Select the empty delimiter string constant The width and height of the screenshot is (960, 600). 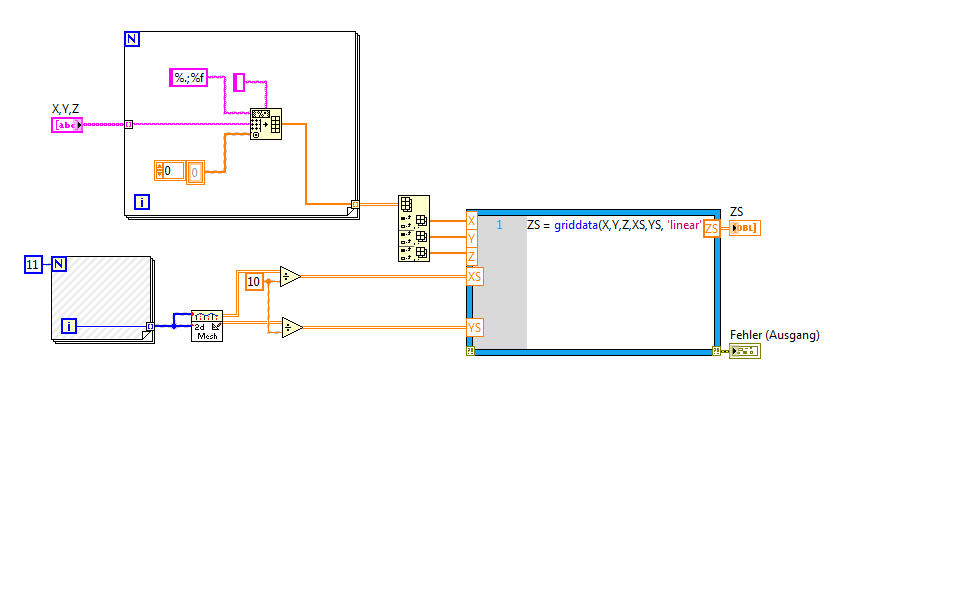(239, 83)
